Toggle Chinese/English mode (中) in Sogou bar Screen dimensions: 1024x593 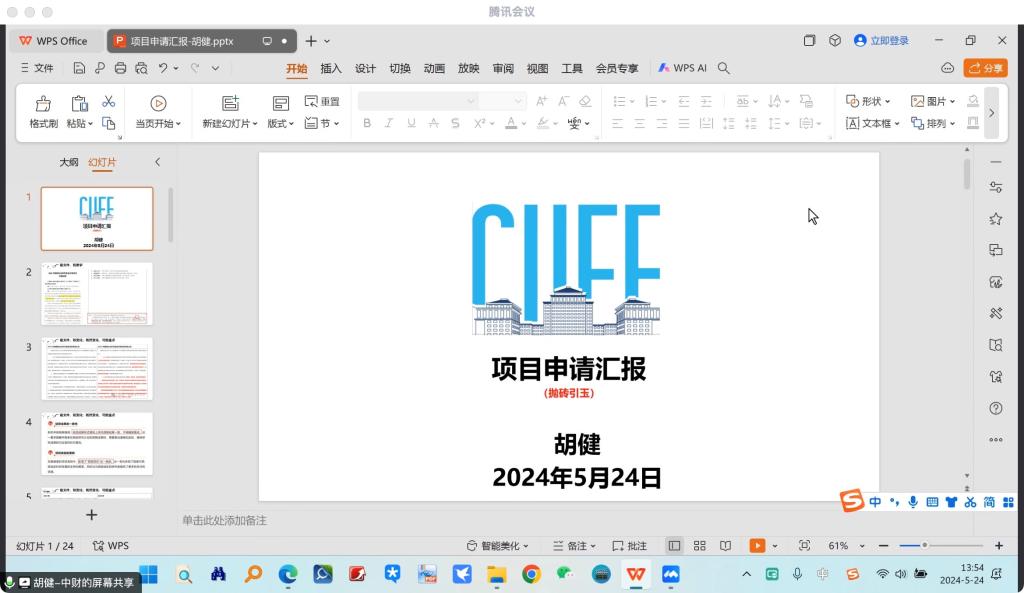pyautogui.click(x=875, y=502)
